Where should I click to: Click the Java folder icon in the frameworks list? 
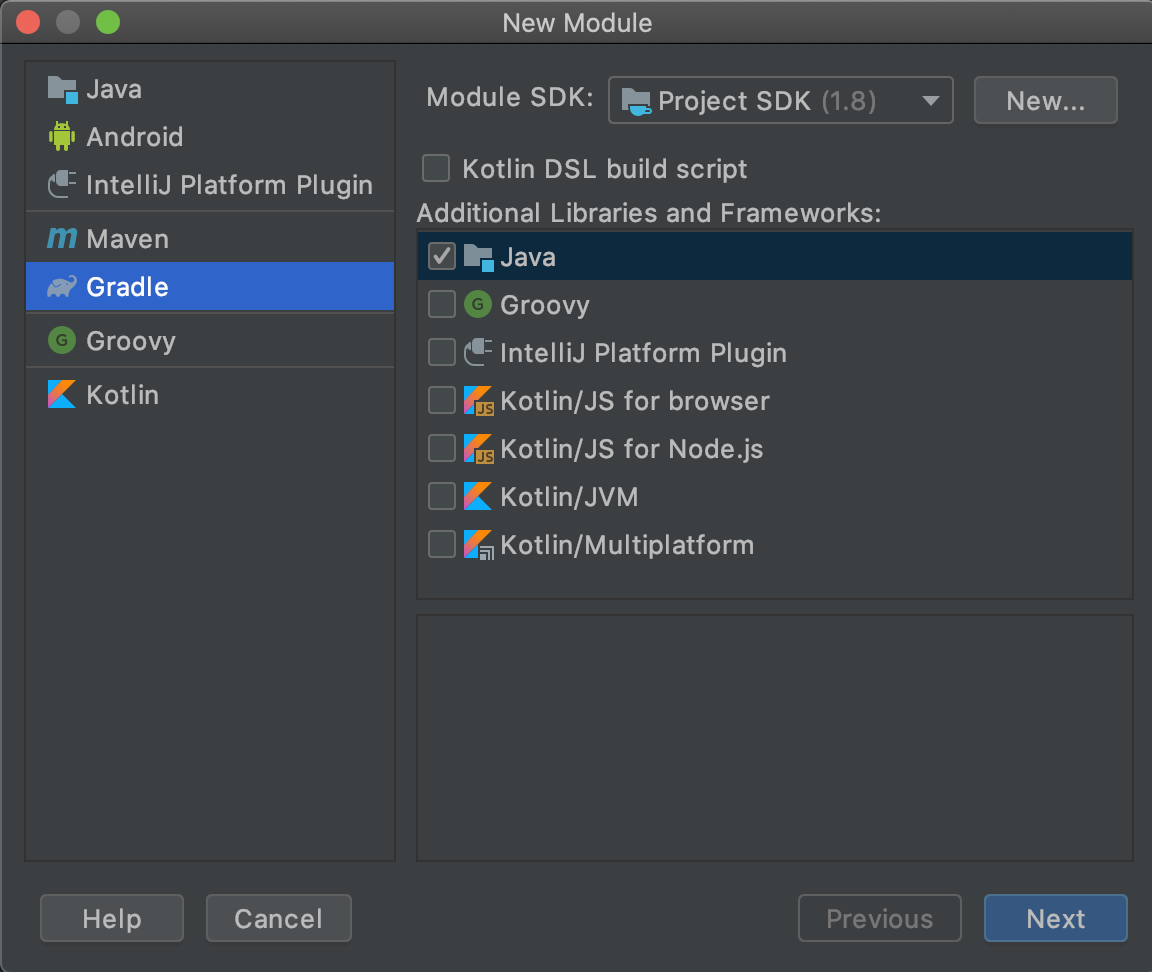coord(478,257)
